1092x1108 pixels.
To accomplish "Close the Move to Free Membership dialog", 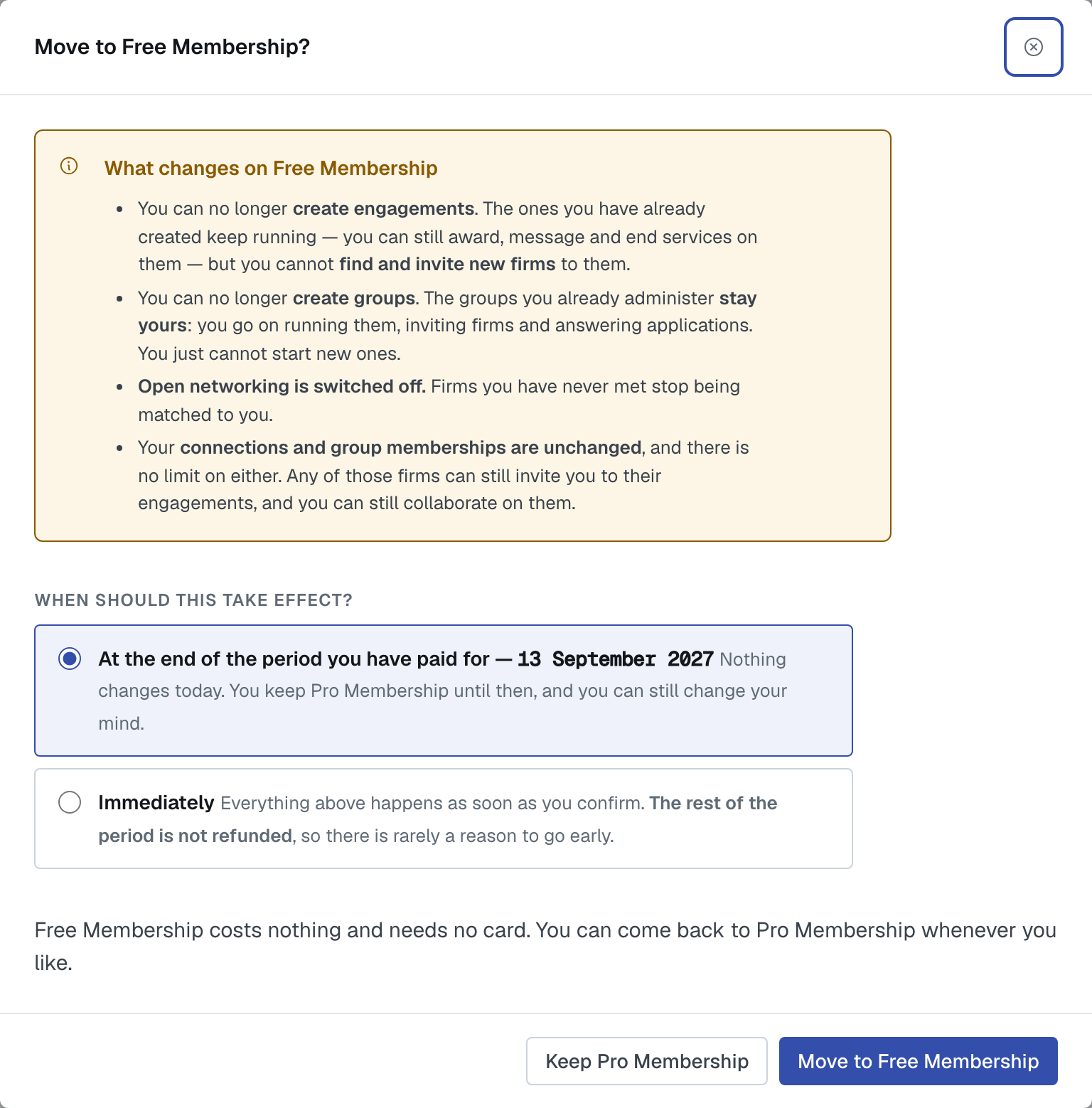I will point(1033,47).
